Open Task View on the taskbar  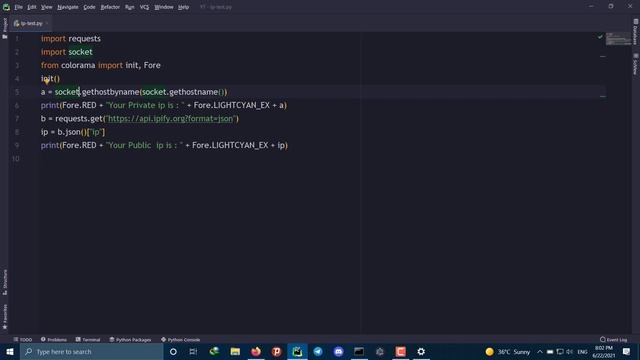click(x=193, y=351)
